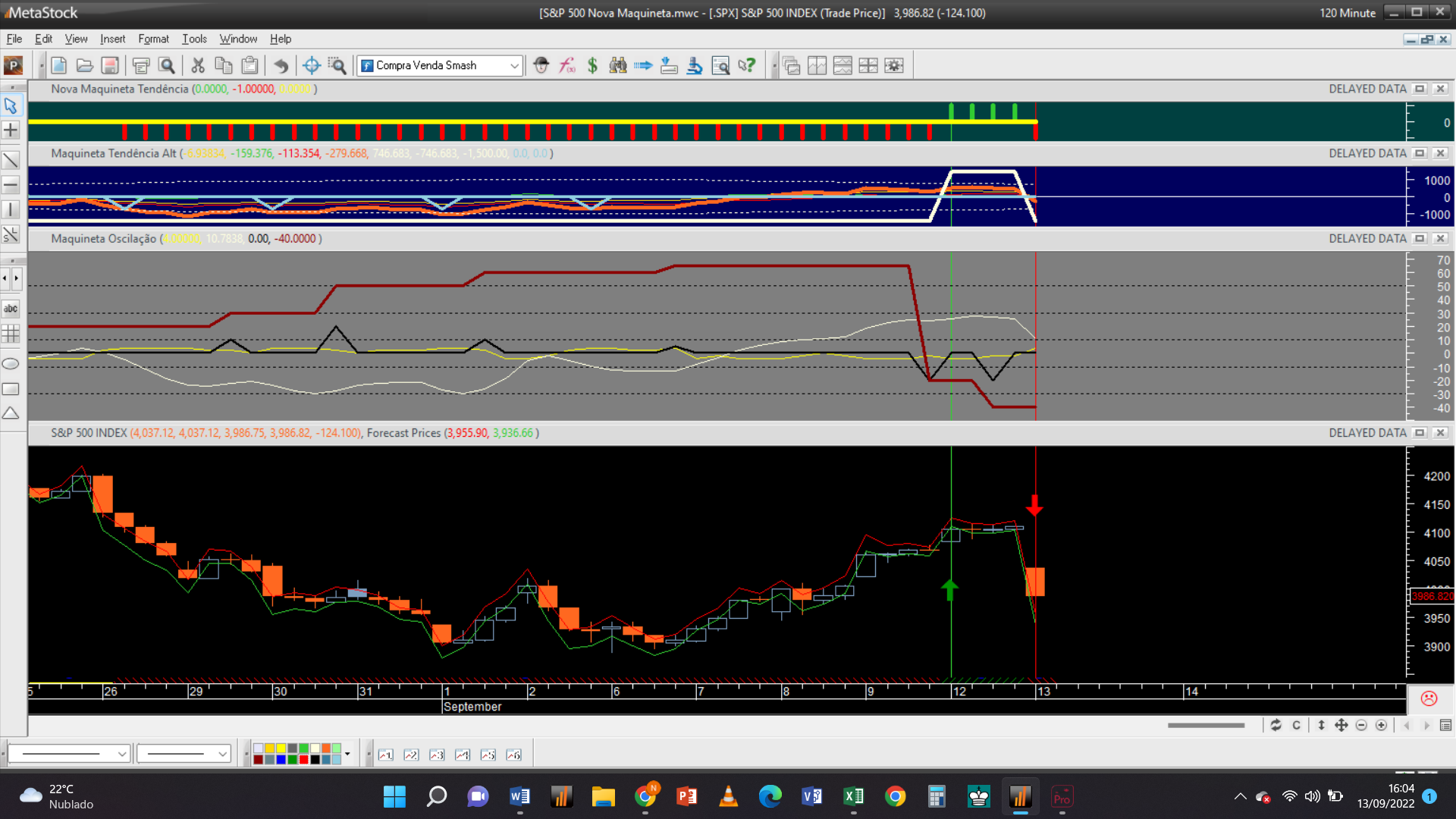
Task: Click the scissors Cut icon
Action: (x=198, y=66)
